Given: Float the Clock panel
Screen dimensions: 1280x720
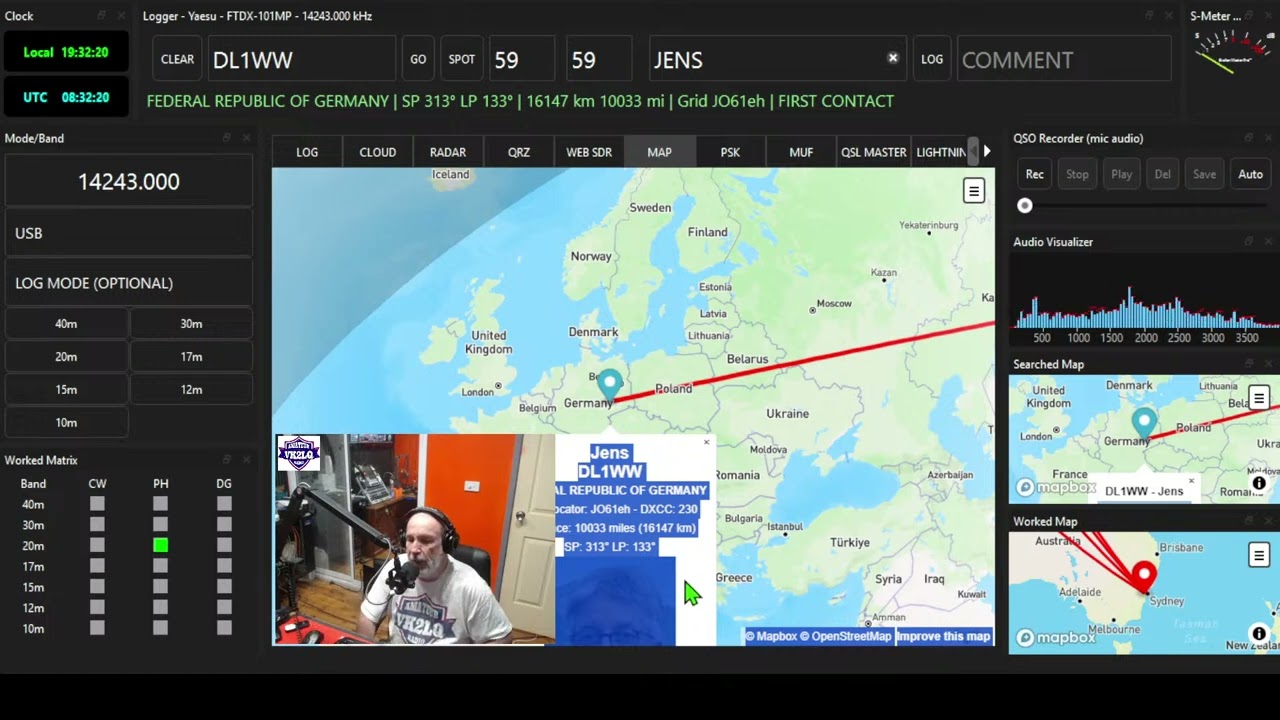Looking at the screenshot, I should [x=101, y=15].
